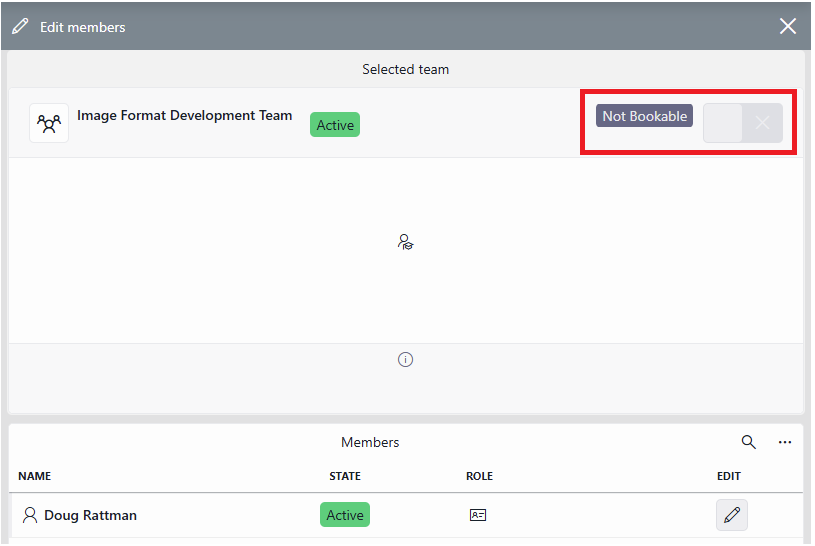Click the info circle icon
The image size is (815, 546).
405,359
